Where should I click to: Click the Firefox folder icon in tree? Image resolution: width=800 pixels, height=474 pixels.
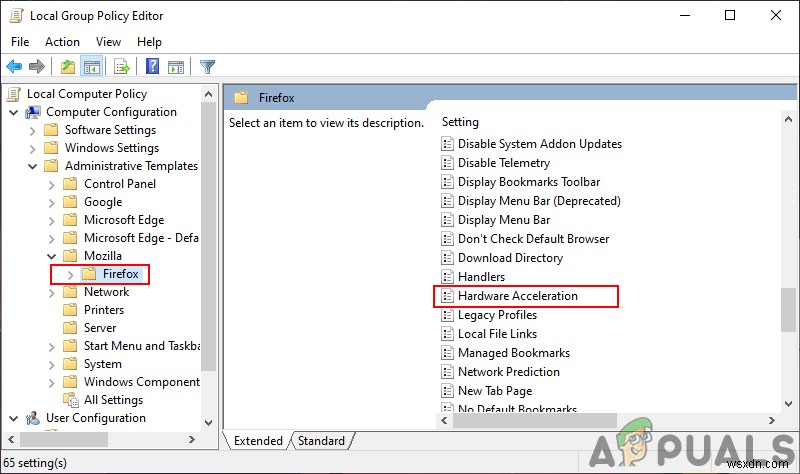click(89, 274)
